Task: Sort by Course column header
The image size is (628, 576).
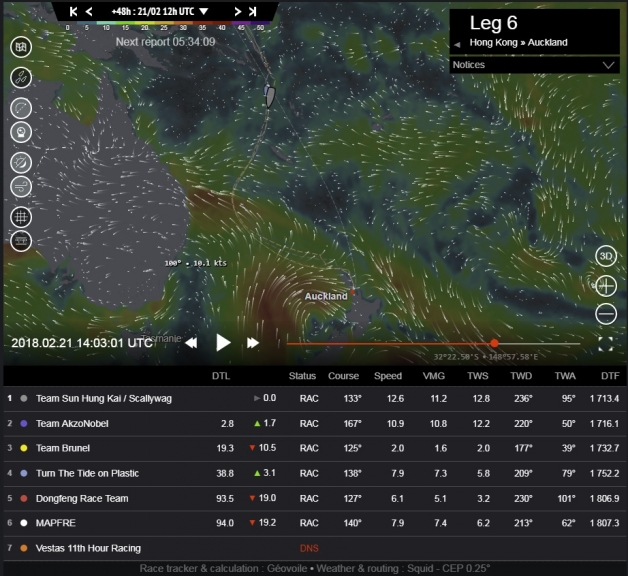Action: [343, 376]
